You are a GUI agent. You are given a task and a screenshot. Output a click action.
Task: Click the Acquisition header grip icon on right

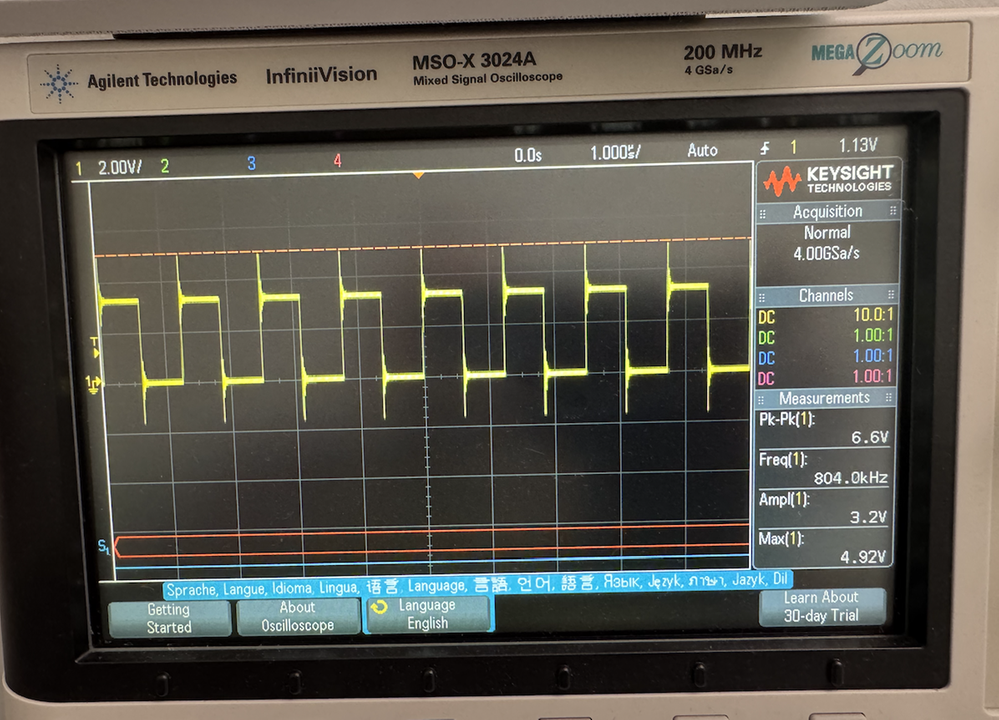coord(893,210)
